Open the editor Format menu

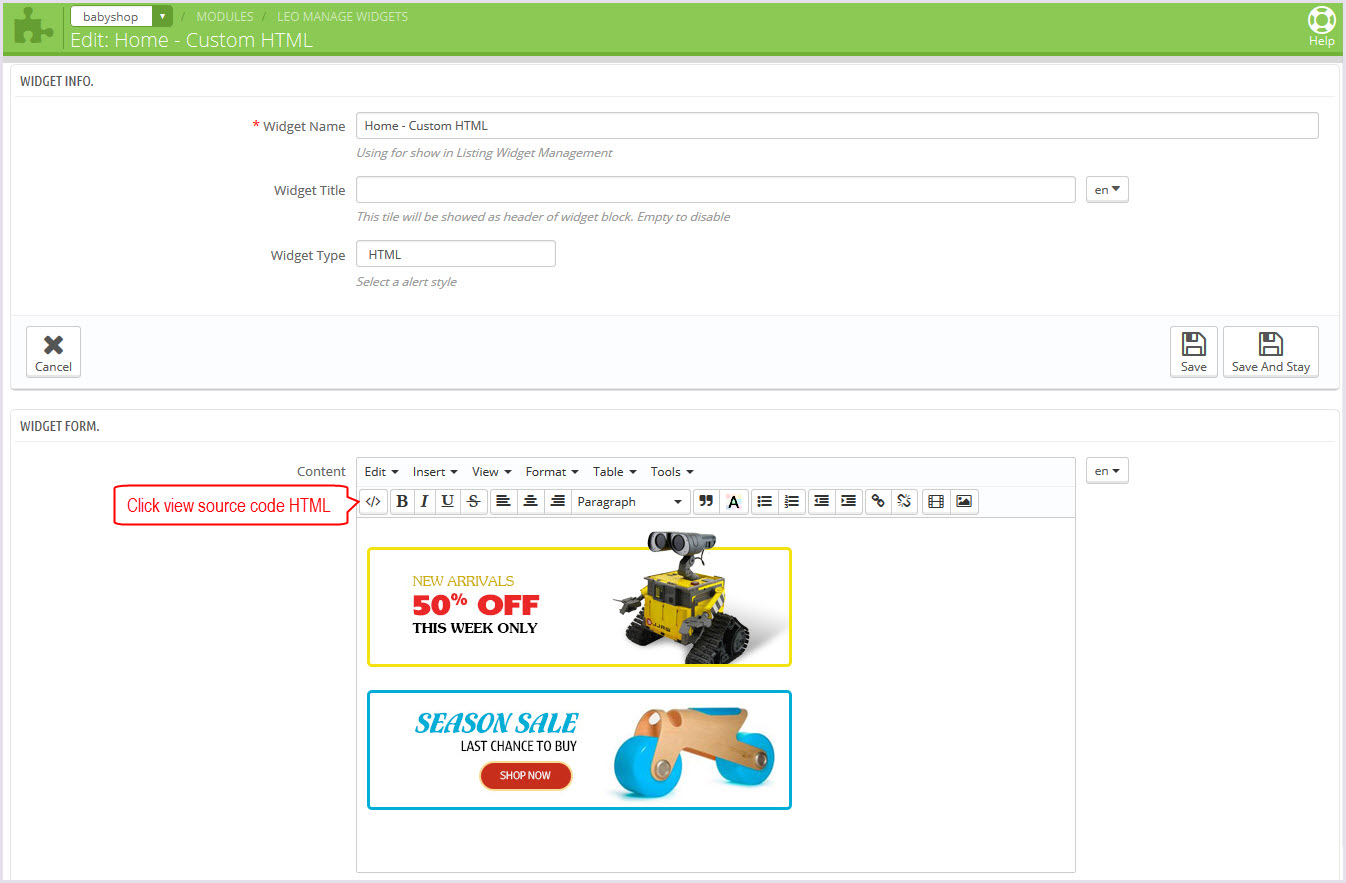pos(552,471)
